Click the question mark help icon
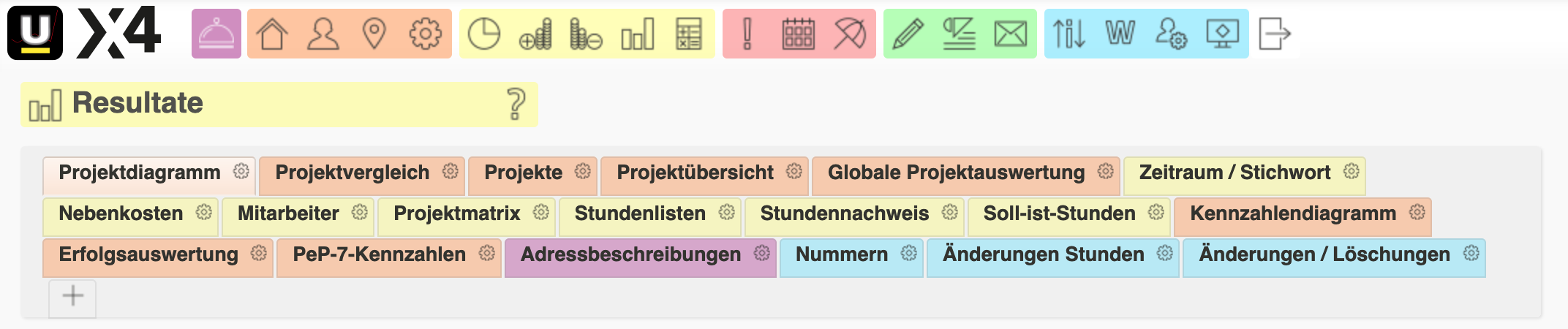Viewport: 1568px width, 329px height. [516, 104]
